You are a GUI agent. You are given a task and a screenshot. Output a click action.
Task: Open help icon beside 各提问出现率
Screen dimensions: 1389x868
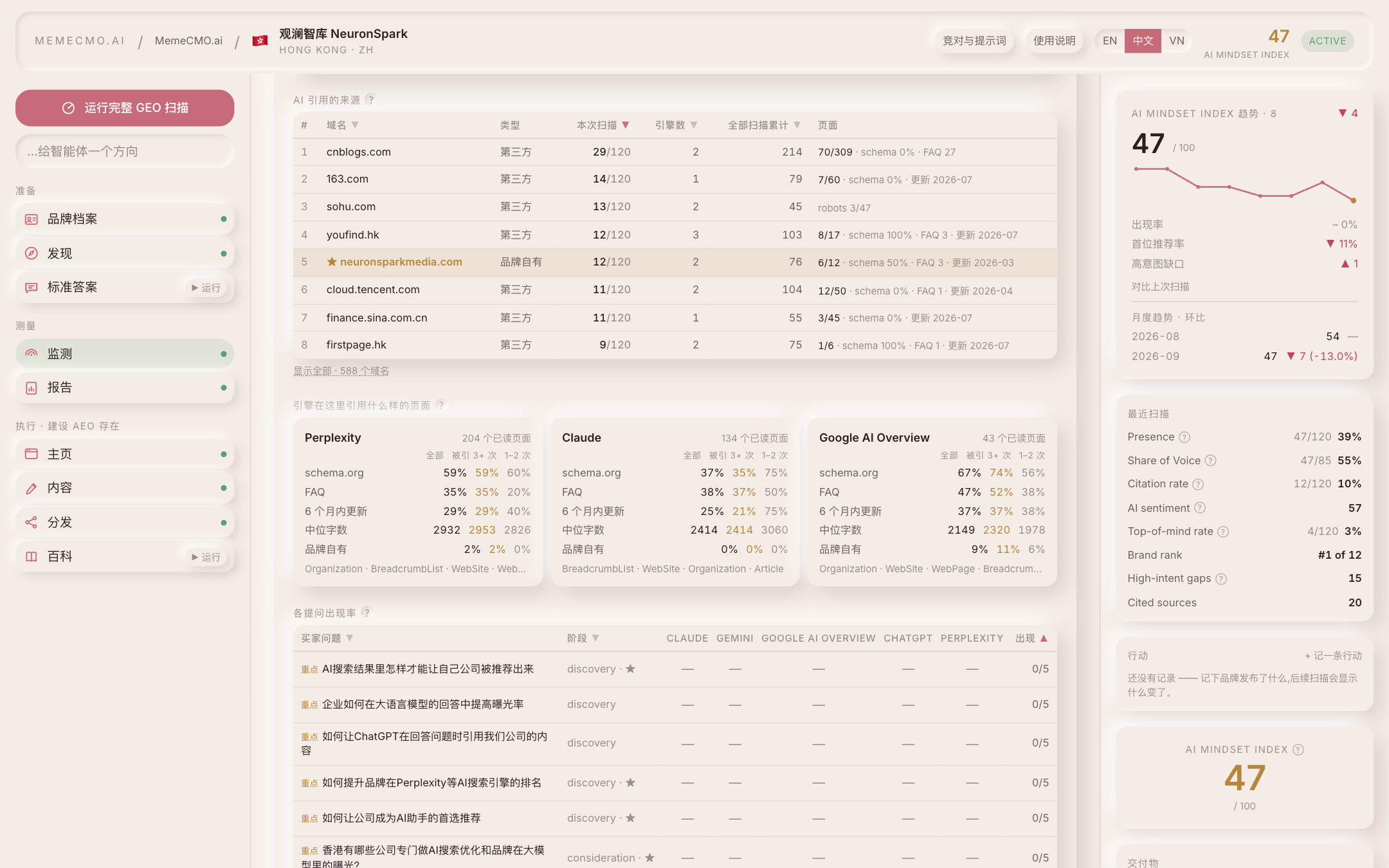point(367,613)
